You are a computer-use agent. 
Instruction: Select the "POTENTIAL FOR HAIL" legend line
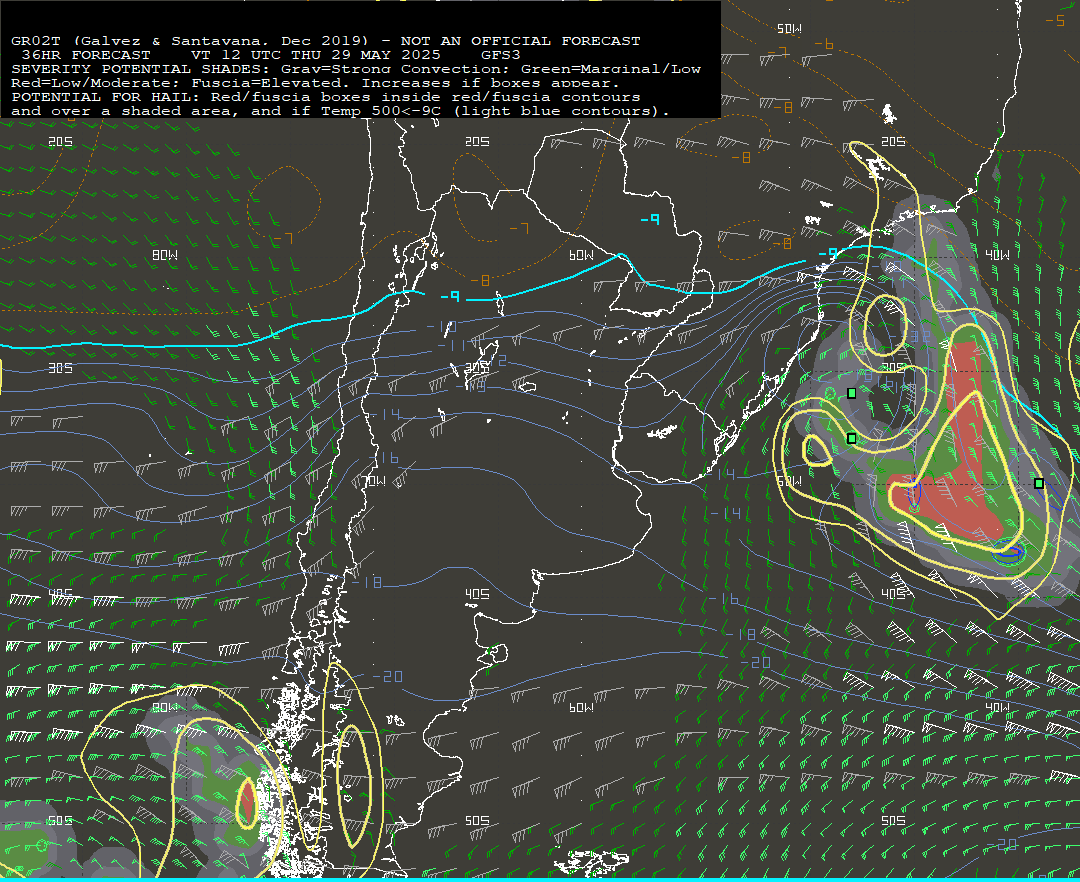(326, 96)
